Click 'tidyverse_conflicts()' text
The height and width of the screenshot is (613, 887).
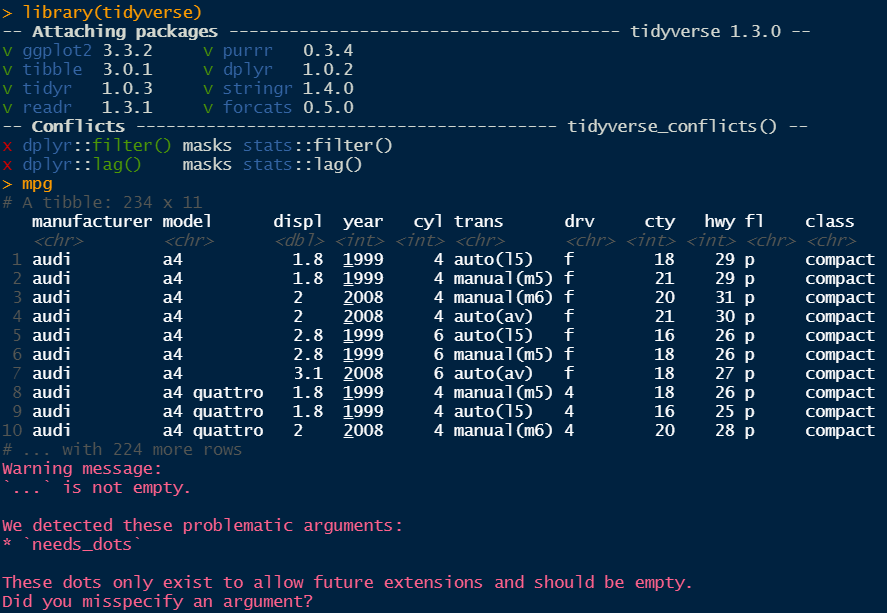pyautogui.click(x=673, y=126)
